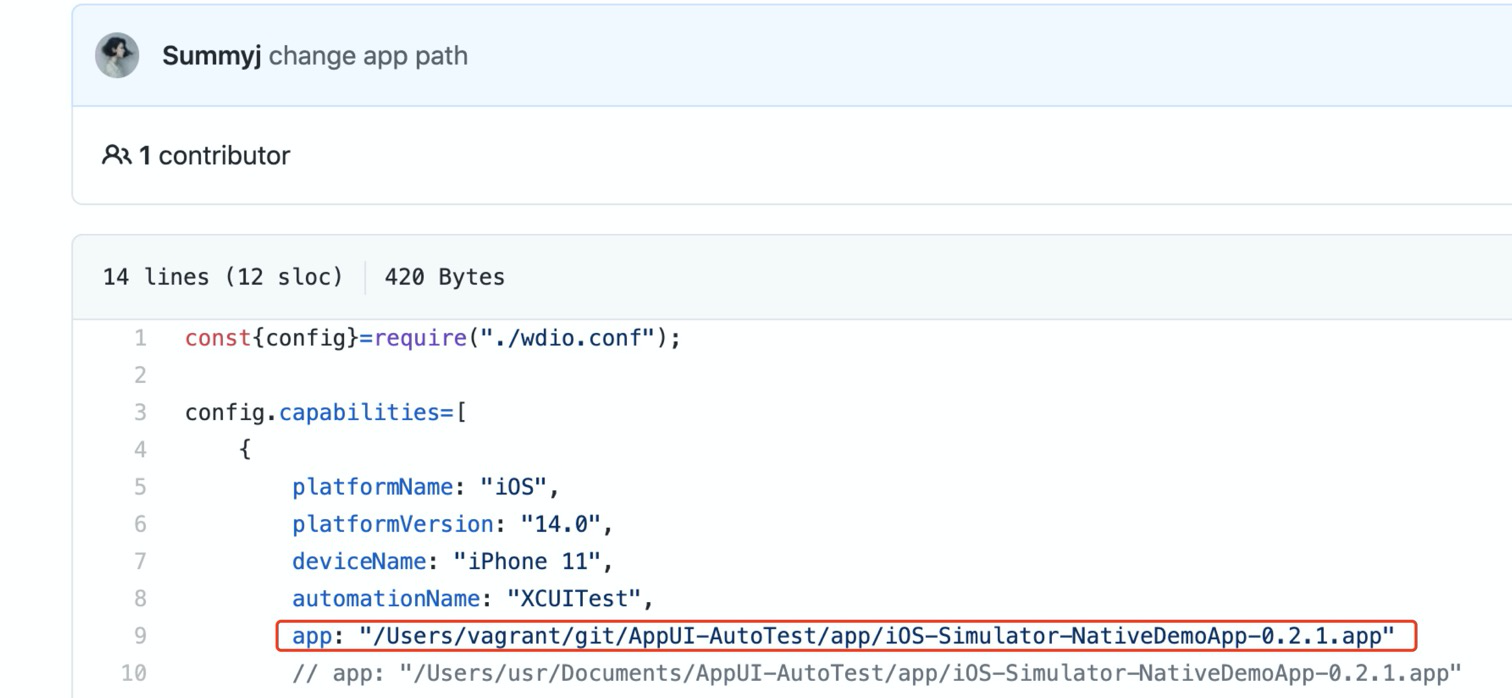Image resolution: width=1512 pixels, height=698 pixels.
Task: Click the '14 lines (12 sloc)' file info
Action: click(x=222, y=277)
